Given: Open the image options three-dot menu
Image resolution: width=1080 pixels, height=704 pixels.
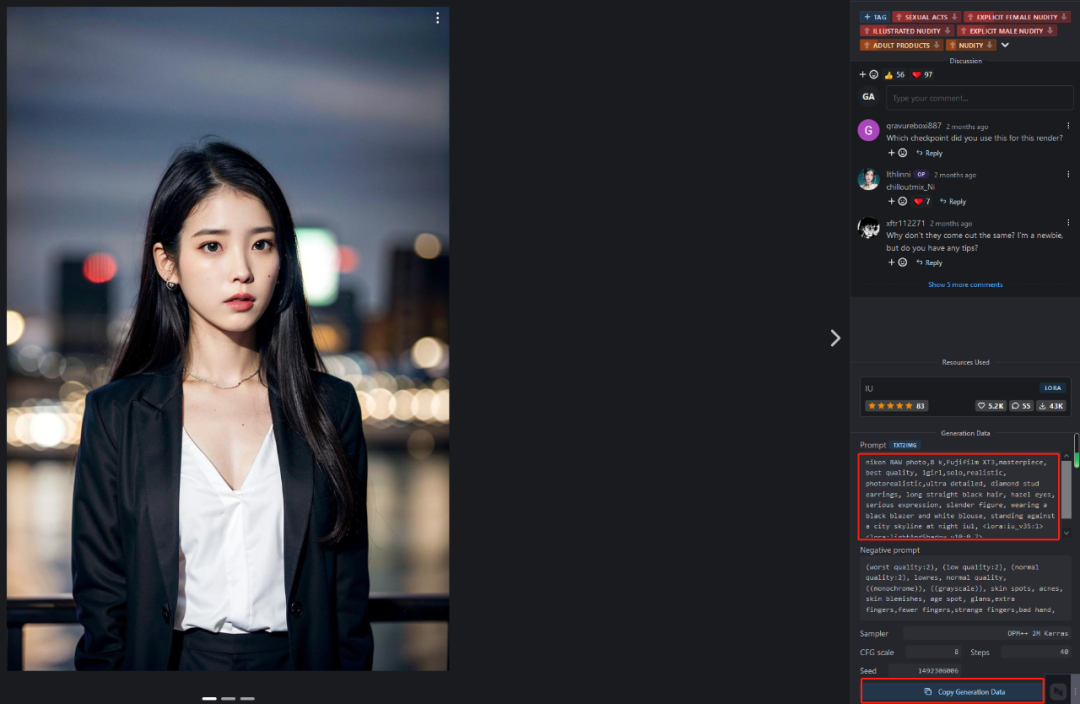Looking at the screenshot, I should [x=437, y=18].
